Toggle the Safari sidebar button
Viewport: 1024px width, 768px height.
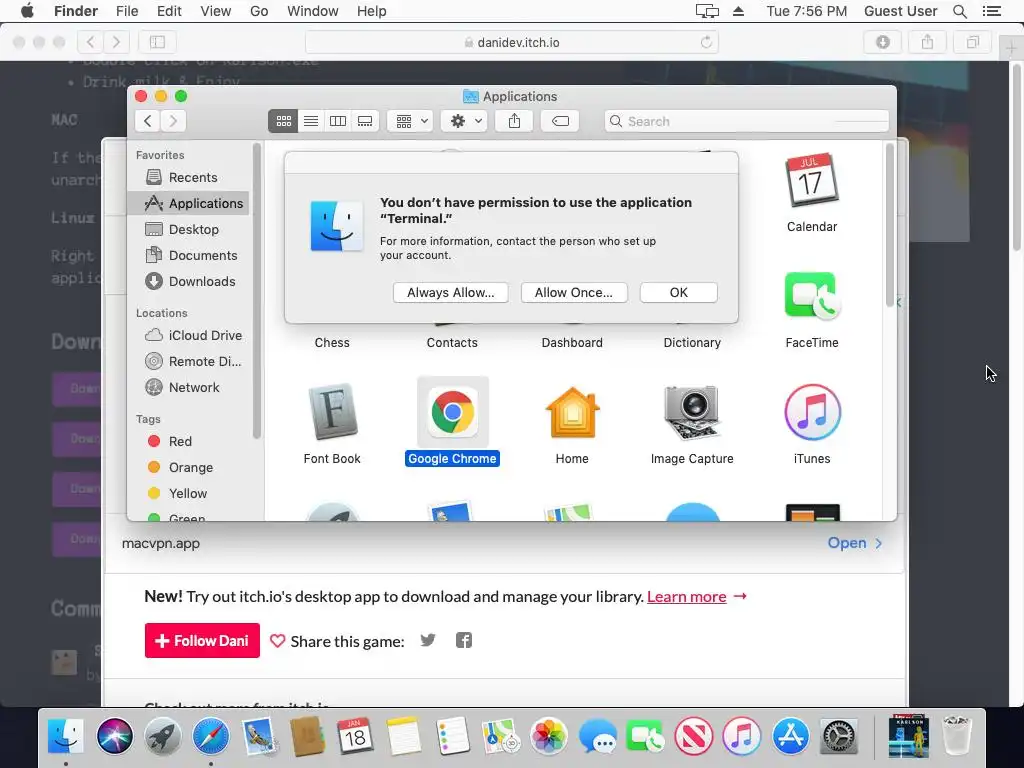[x=157, y=42]
